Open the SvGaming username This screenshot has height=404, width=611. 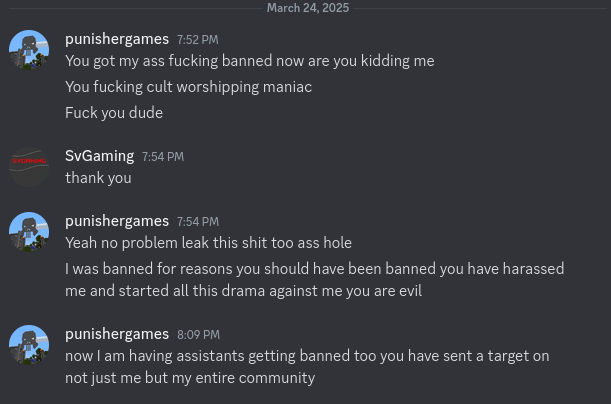[99, 156]
